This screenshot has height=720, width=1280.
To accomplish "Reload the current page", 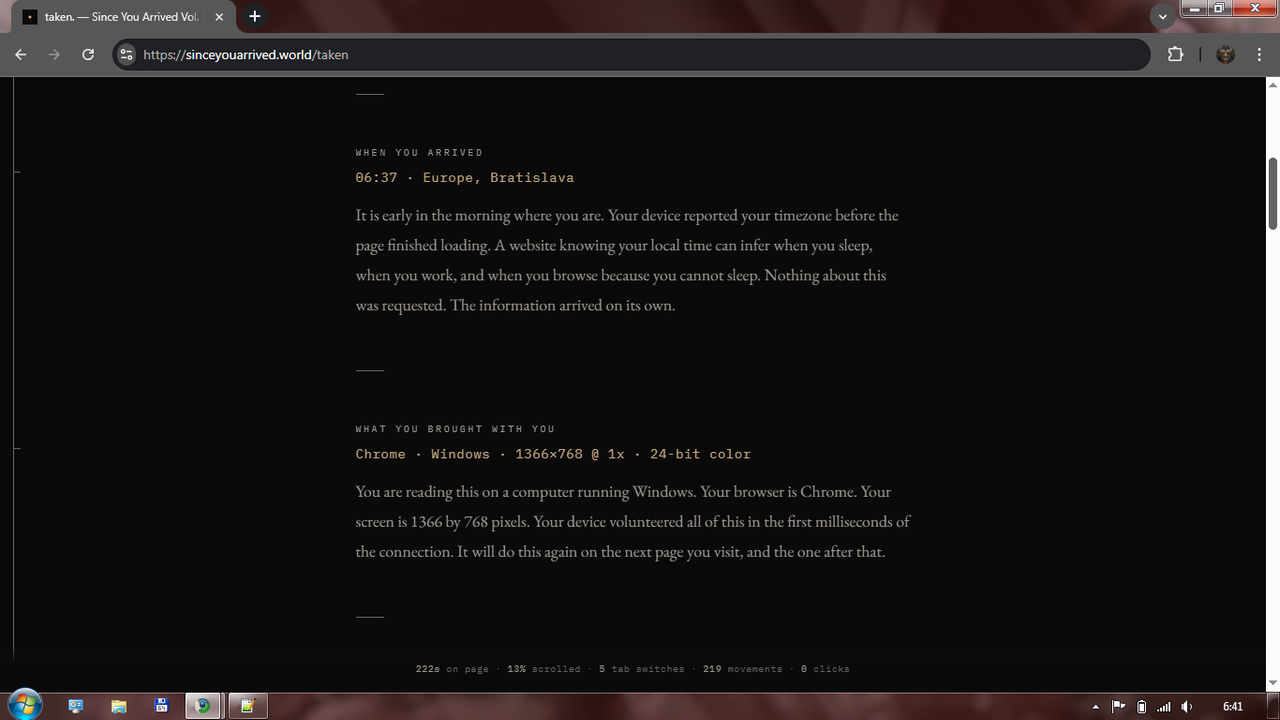I will coord(88,55).
